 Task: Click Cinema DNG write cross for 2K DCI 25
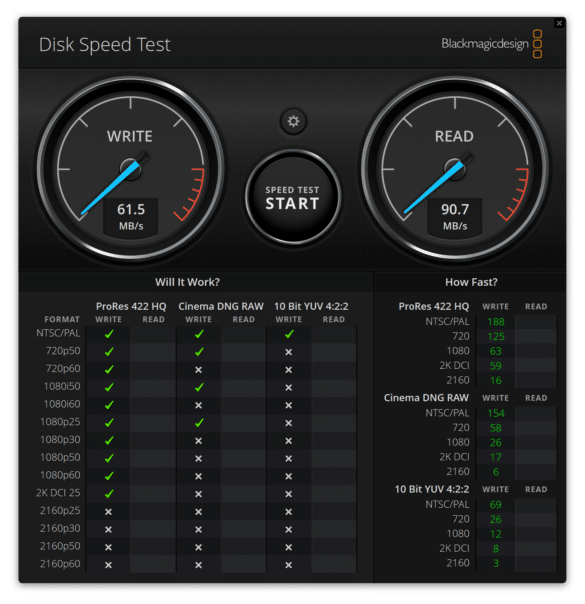(198, 494)
